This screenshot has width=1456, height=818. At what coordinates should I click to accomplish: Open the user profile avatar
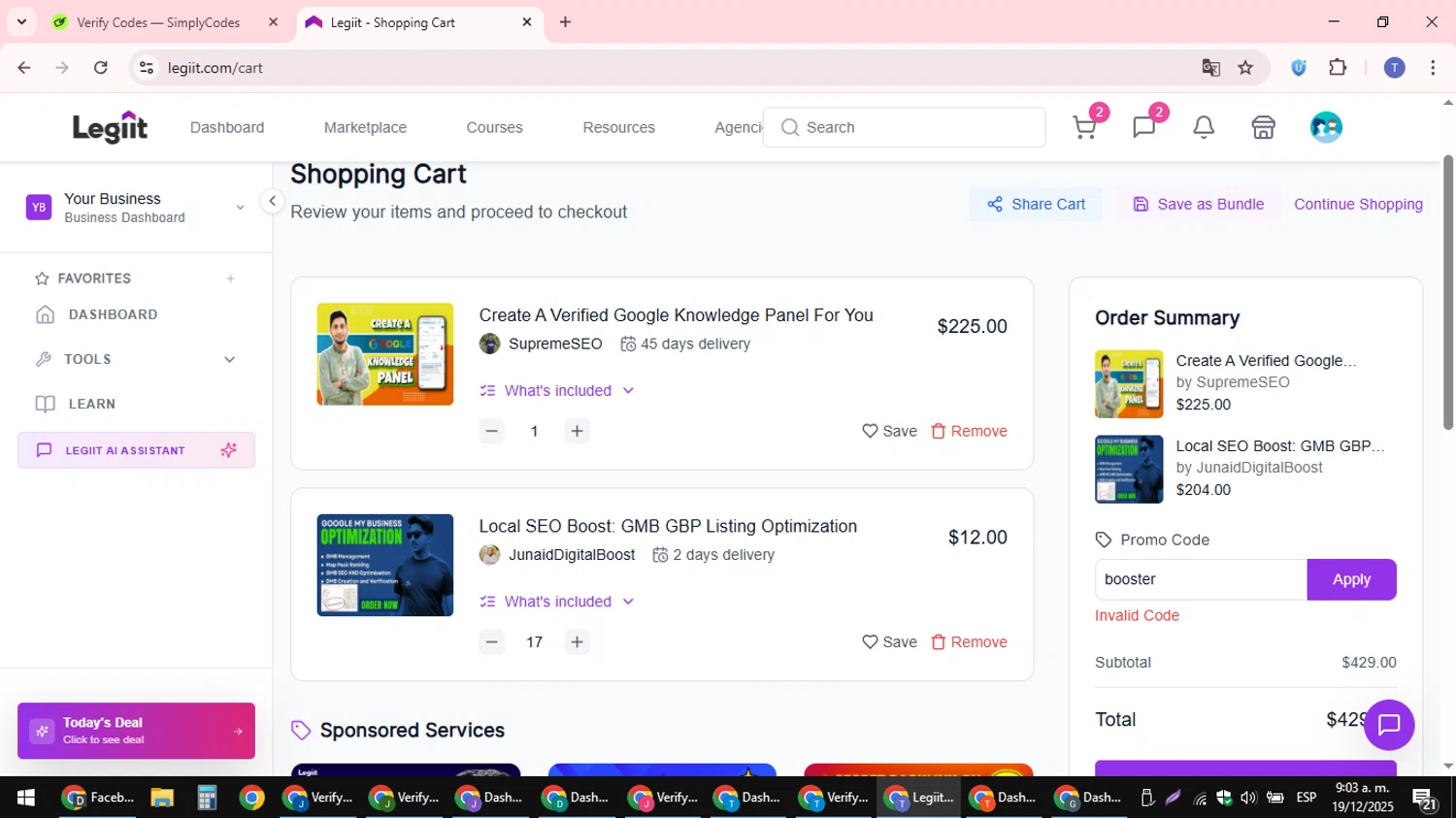pos(1326,127)
